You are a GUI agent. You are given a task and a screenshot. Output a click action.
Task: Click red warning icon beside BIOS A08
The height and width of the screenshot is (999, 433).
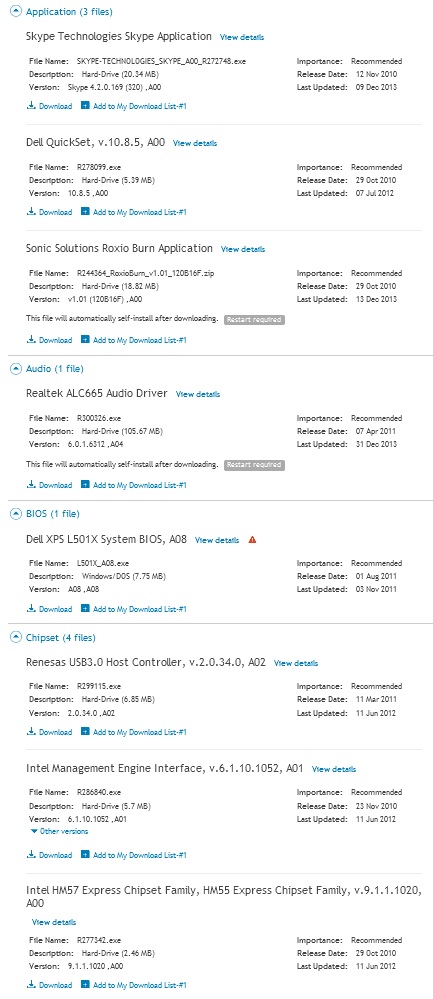coord(252,540)
